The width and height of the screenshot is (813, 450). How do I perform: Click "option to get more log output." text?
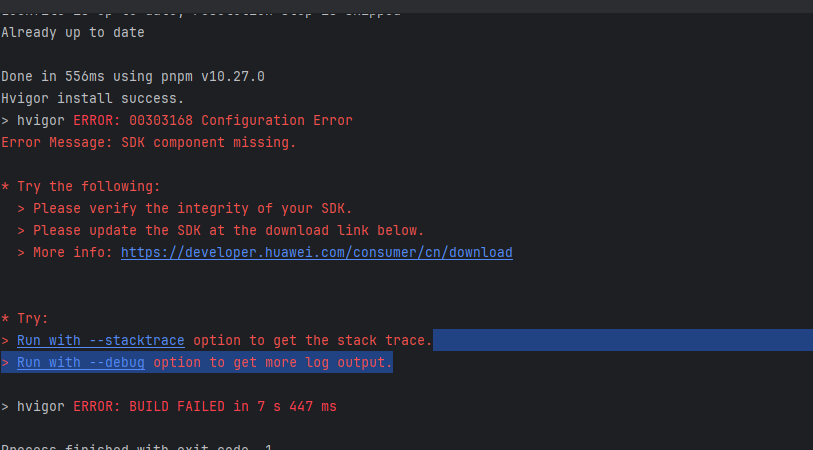click(x=272, y=363)
